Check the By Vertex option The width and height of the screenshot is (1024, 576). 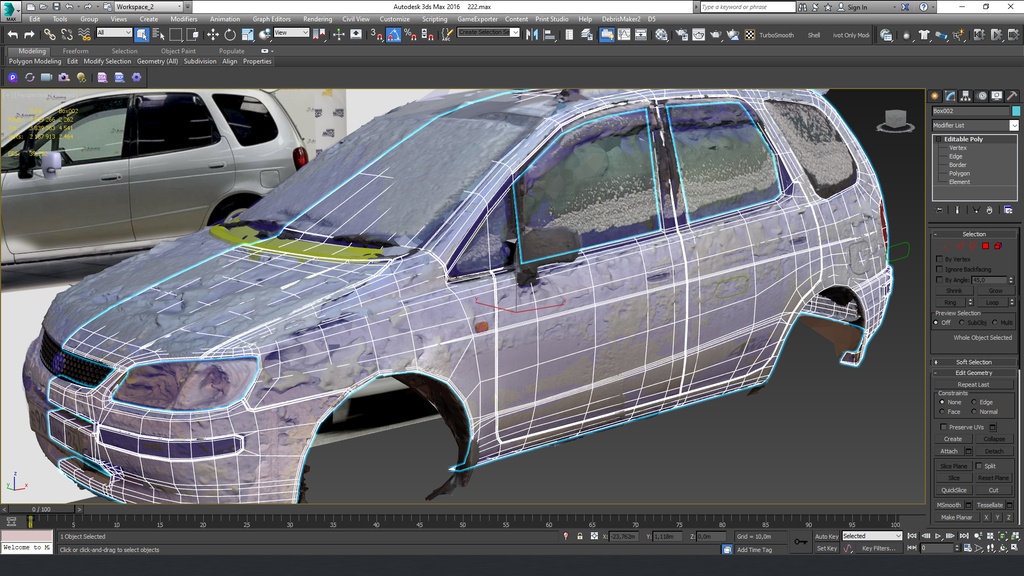click(x=939, y=258)
